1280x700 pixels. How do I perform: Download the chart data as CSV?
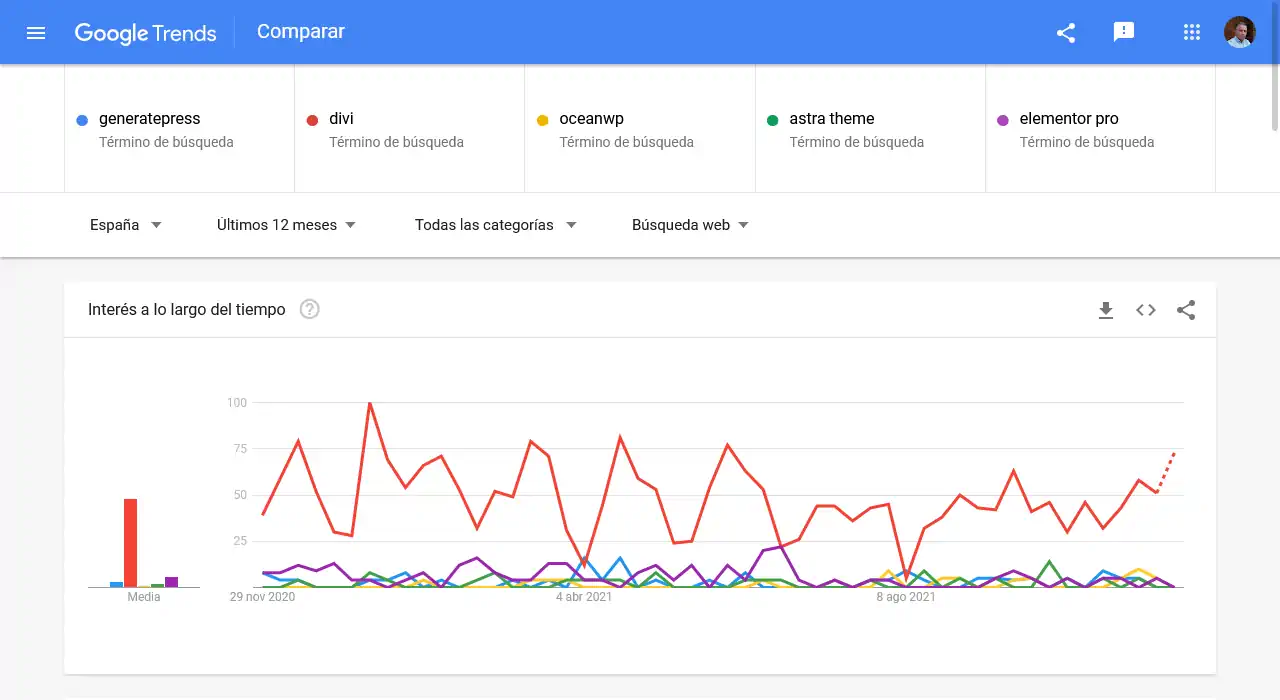[1106, 310]
